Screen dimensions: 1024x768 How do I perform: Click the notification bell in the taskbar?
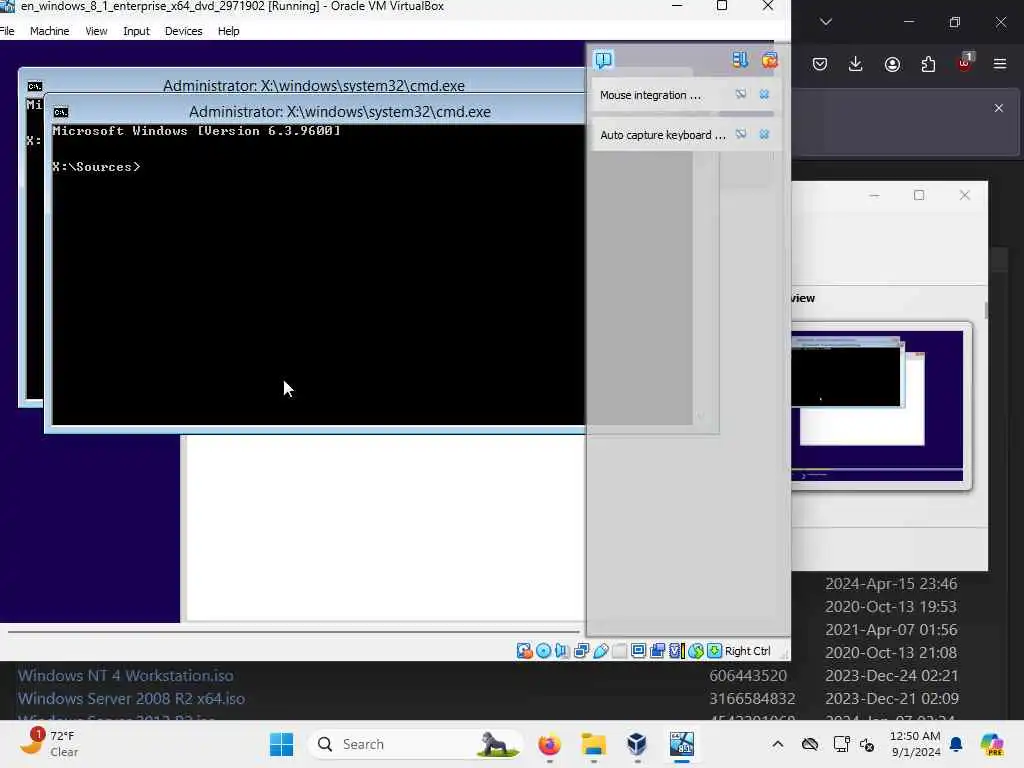(956, 744)
